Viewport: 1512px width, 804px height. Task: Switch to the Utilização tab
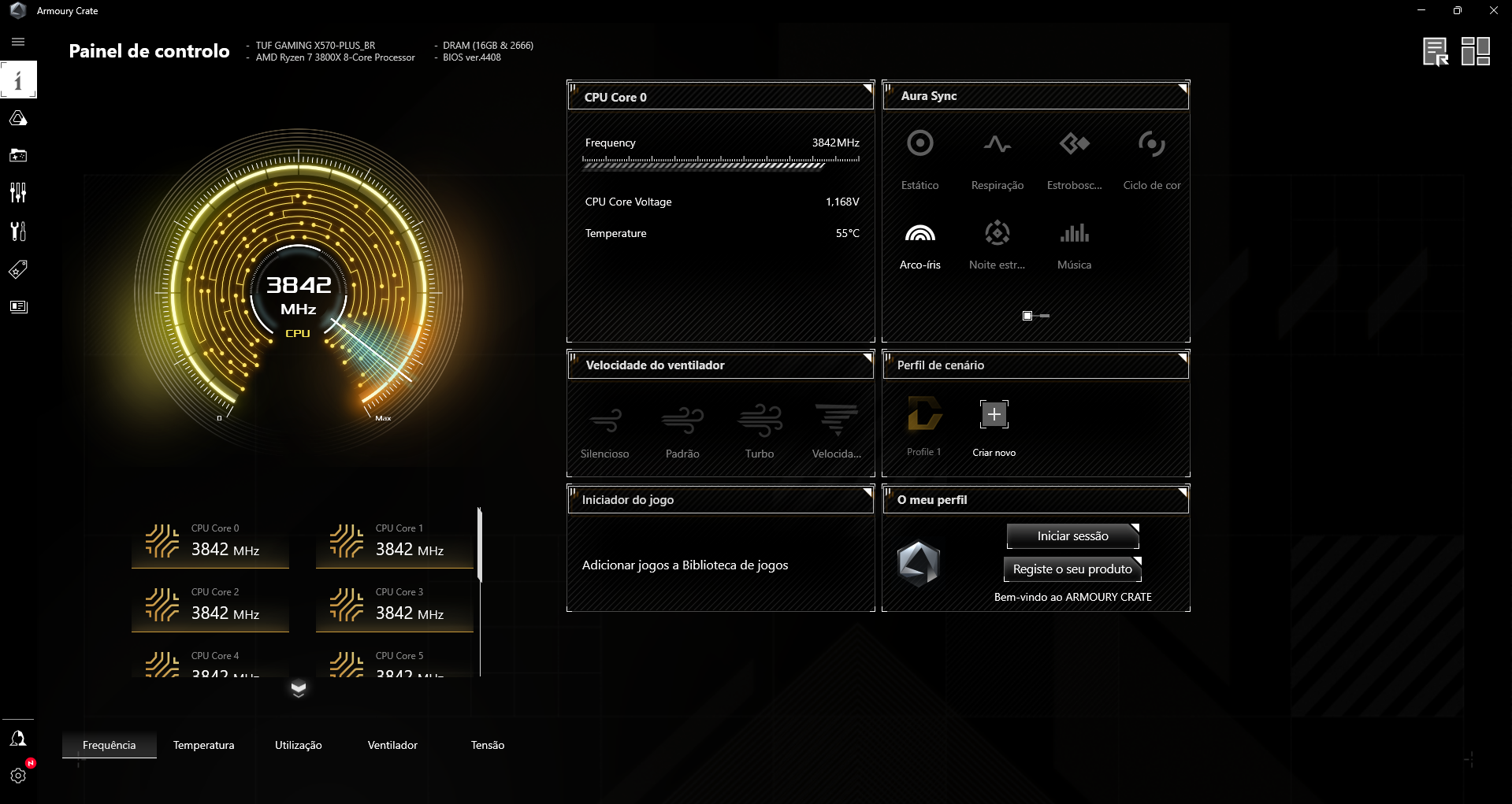pos(299,745)
